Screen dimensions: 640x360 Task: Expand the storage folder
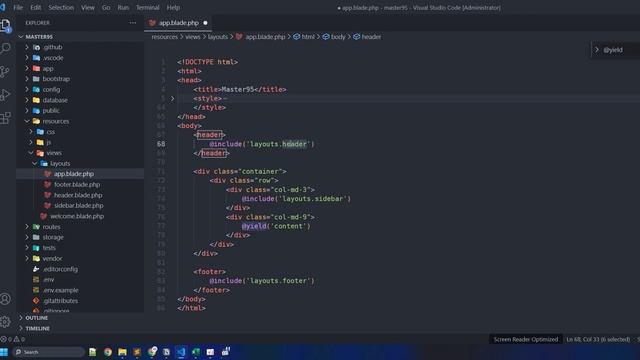[27, 237]
